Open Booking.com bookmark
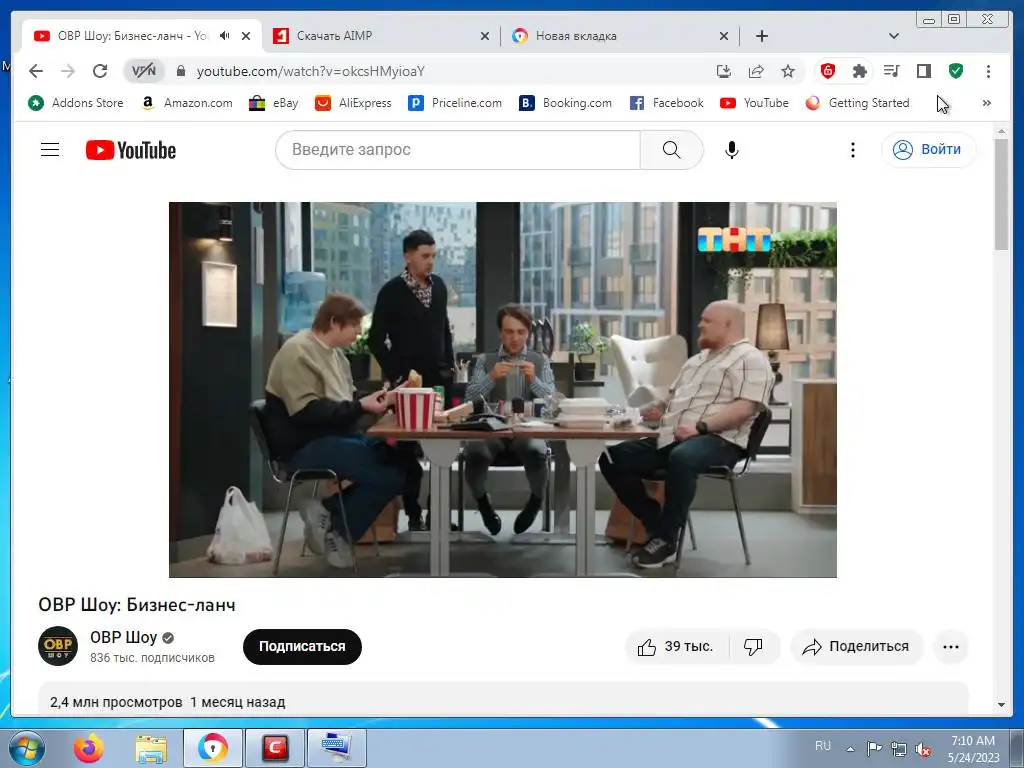Viewport: 1024px width, 768px height. [x=566, y=103]
